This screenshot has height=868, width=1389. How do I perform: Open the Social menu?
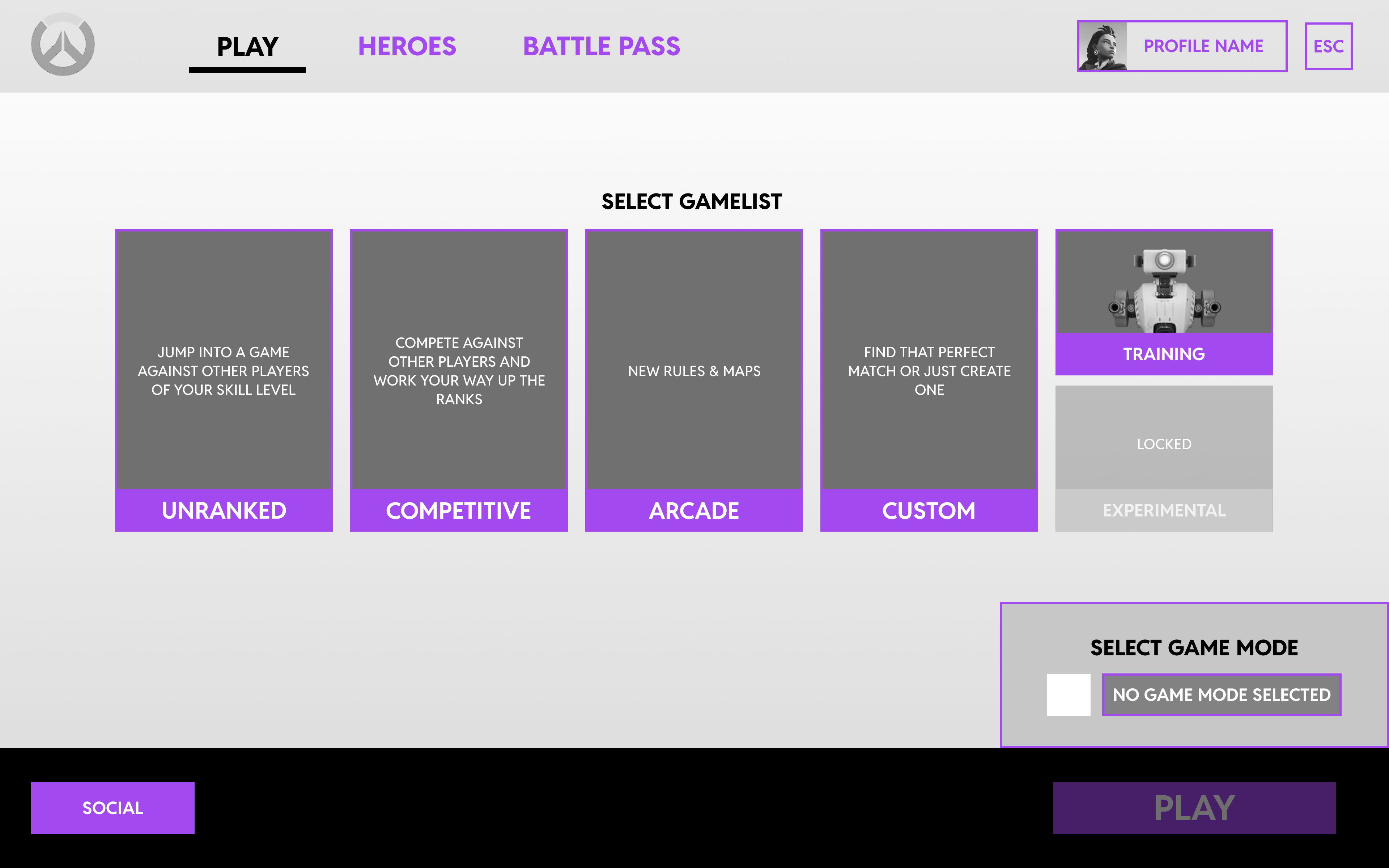(x=112, y=807)
